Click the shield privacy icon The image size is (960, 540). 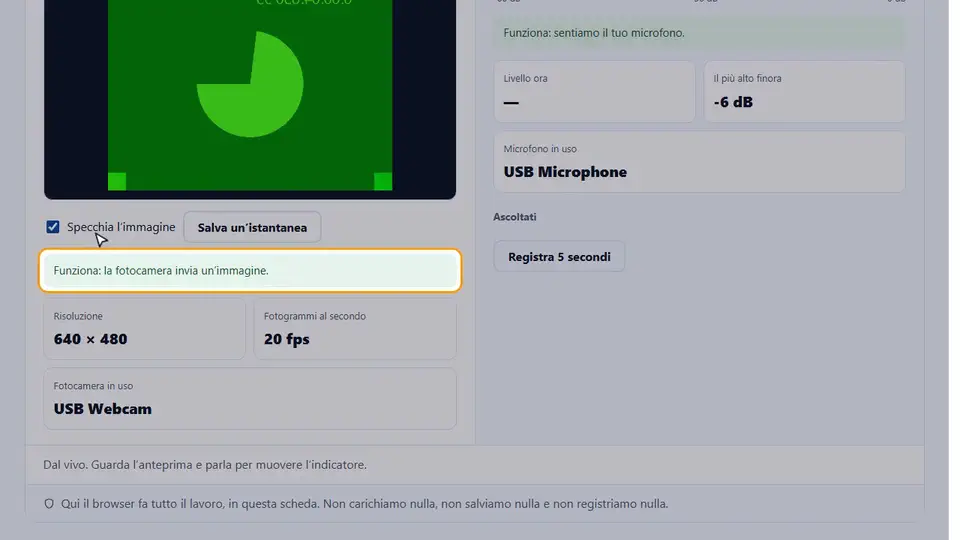[49, 504]
